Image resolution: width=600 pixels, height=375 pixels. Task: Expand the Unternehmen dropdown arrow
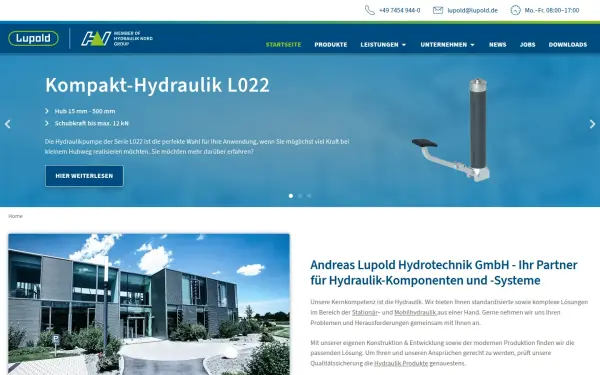point(473,45)
